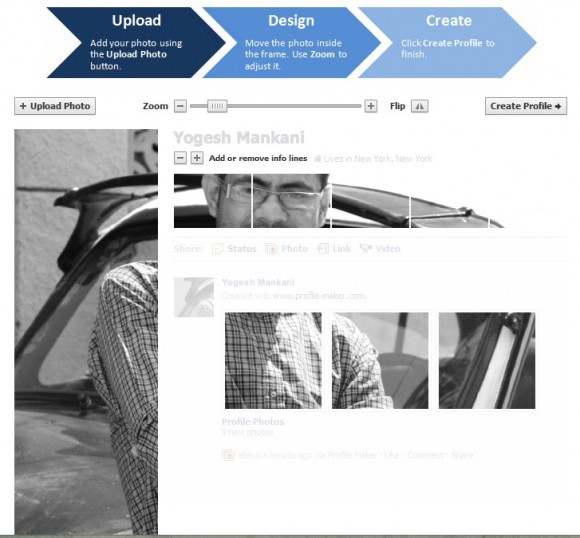Add an info line with the plus button
Image resolution: width=580 pixels, height=538 pixels.
point(197,158)
